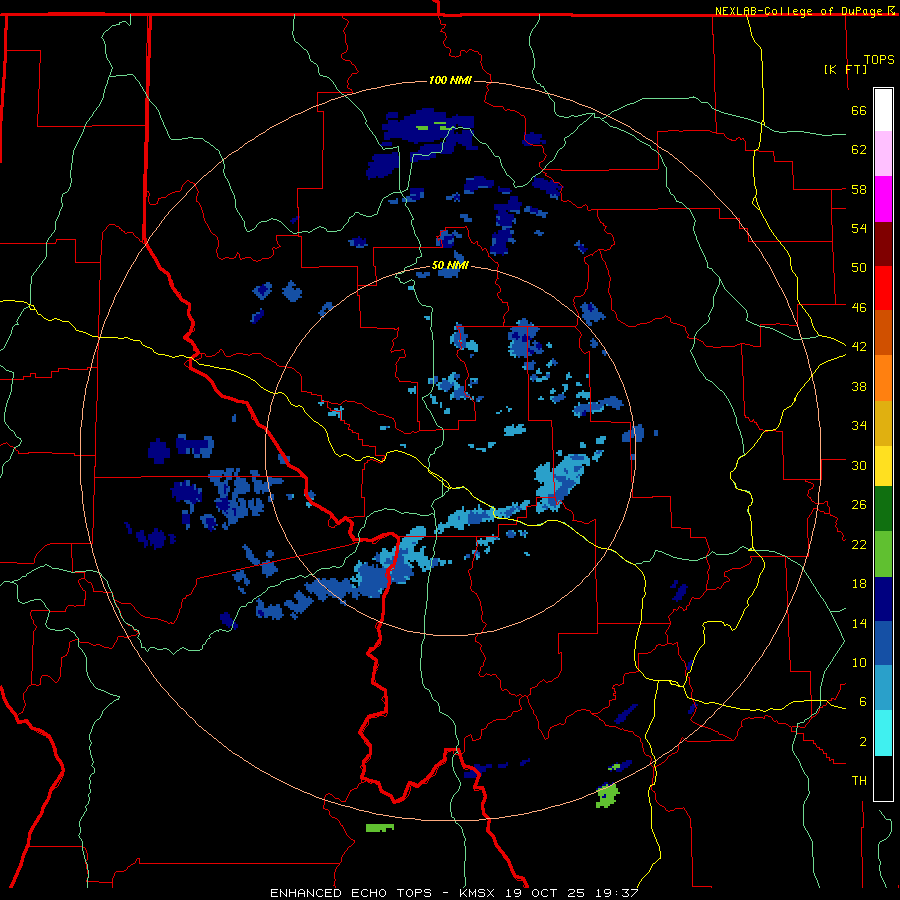Click the ENHANCED ECHO TOPS KMSX caption

pyautogui.click(x=454, y=893)
